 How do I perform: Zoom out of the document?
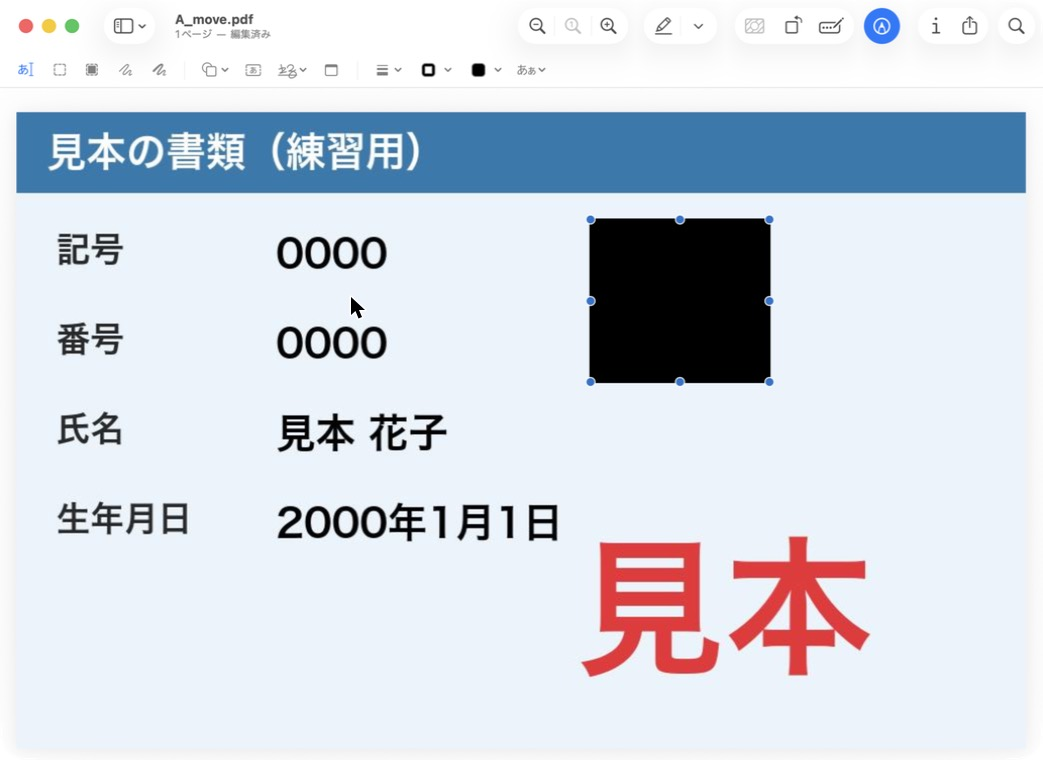tap(537, 26)
